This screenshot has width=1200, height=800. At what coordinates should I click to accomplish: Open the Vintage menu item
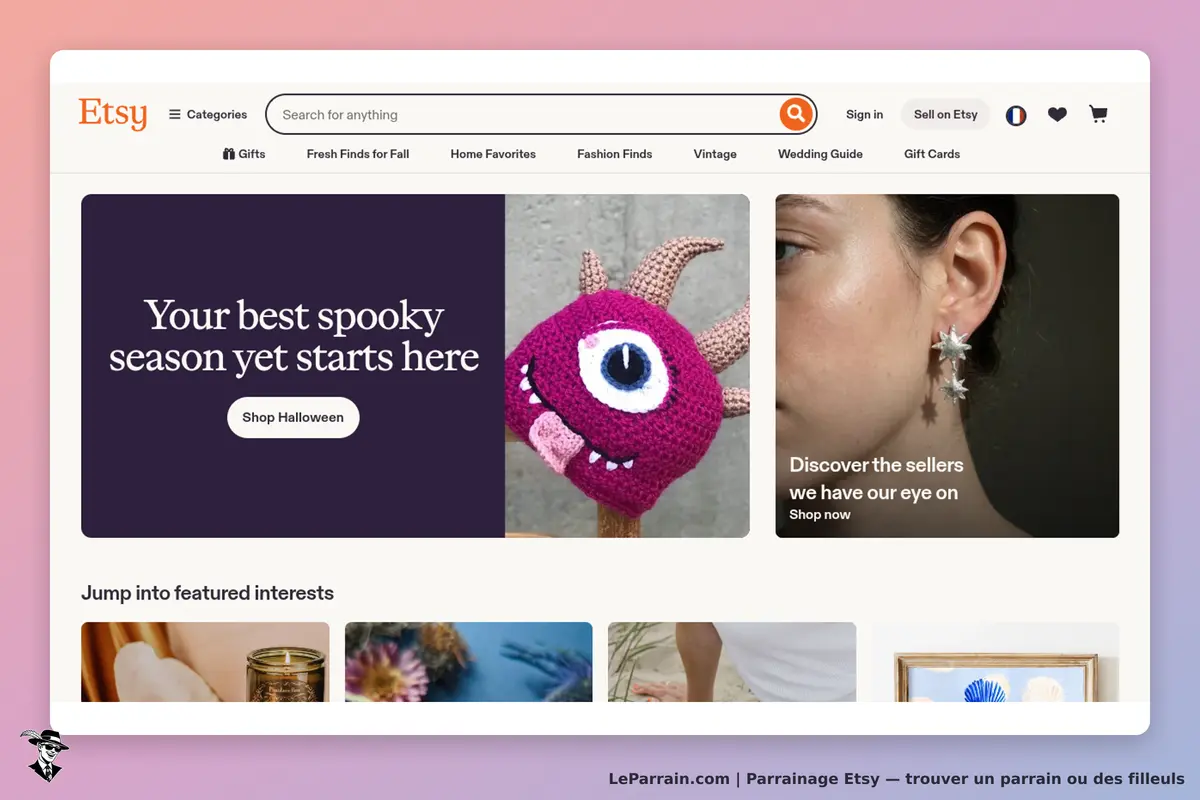(715, 154)
